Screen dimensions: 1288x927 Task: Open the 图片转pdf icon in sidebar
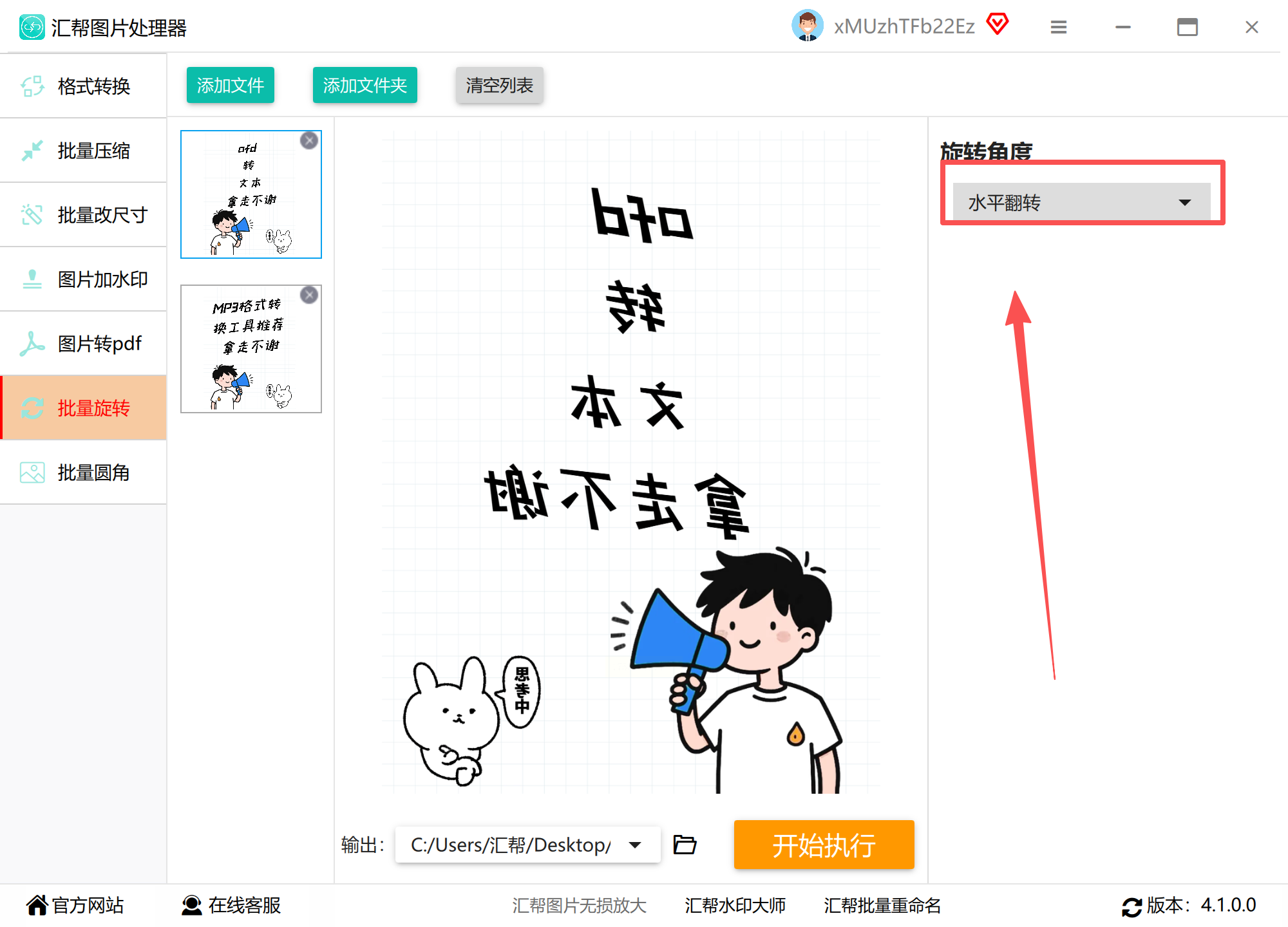click(x=32, y=344)
